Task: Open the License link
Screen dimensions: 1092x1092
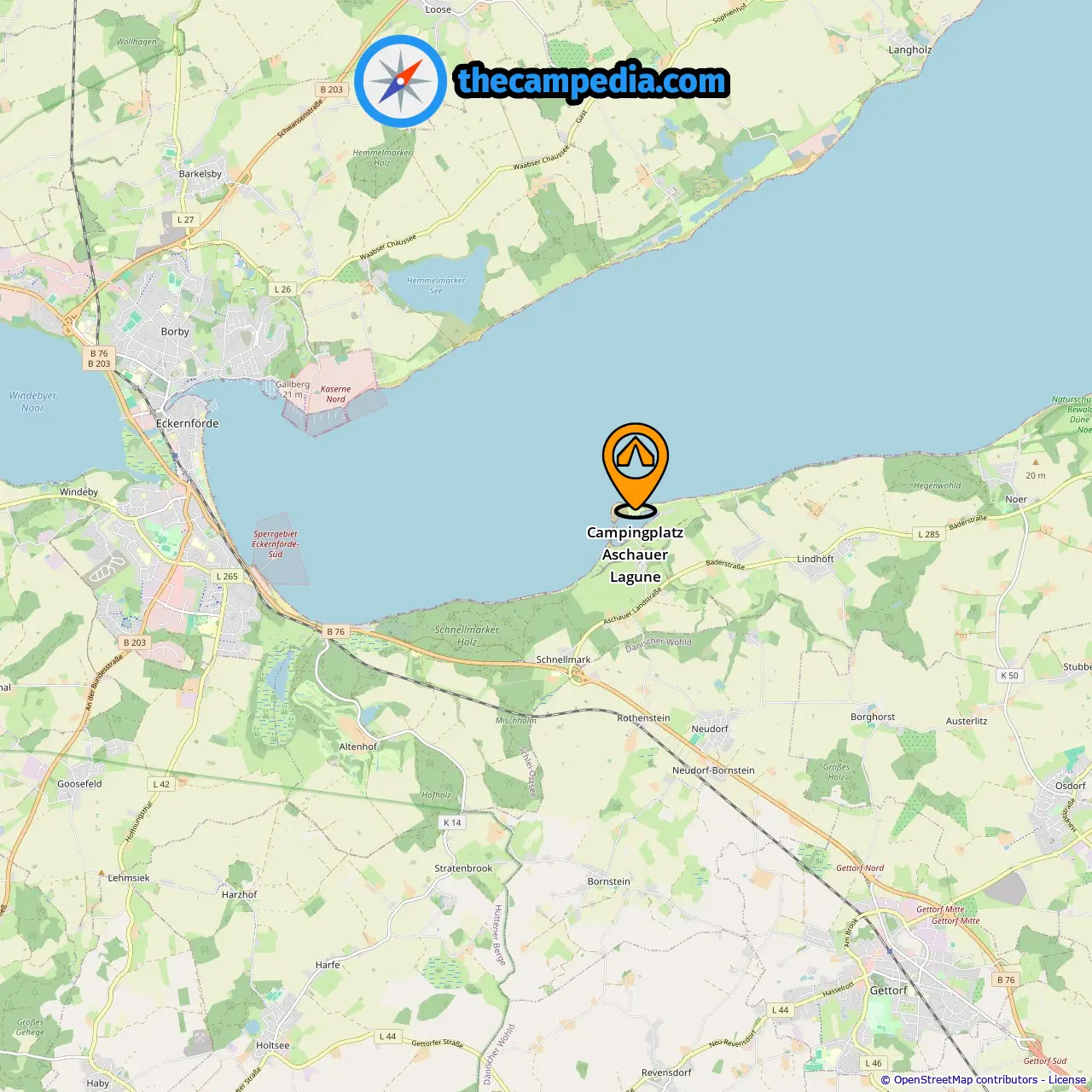Action: click(1067, 1079)
